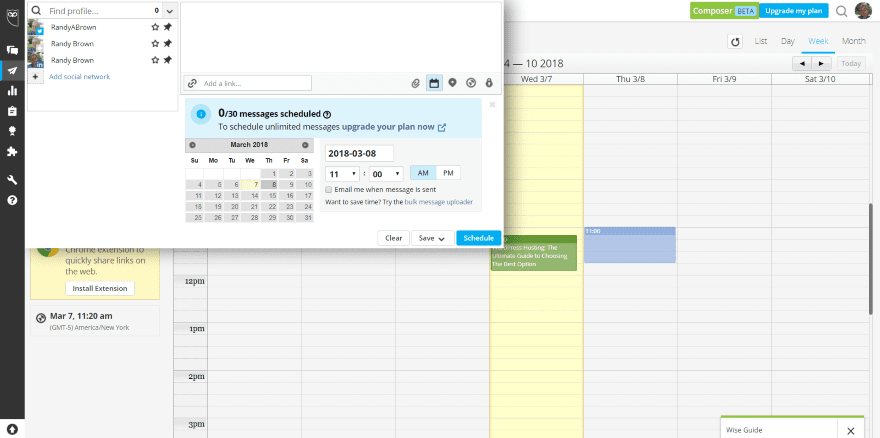Open the minutes dropdown showing 00
The width and height of the screenshot is (880, 438).
(x=385, y=173)
